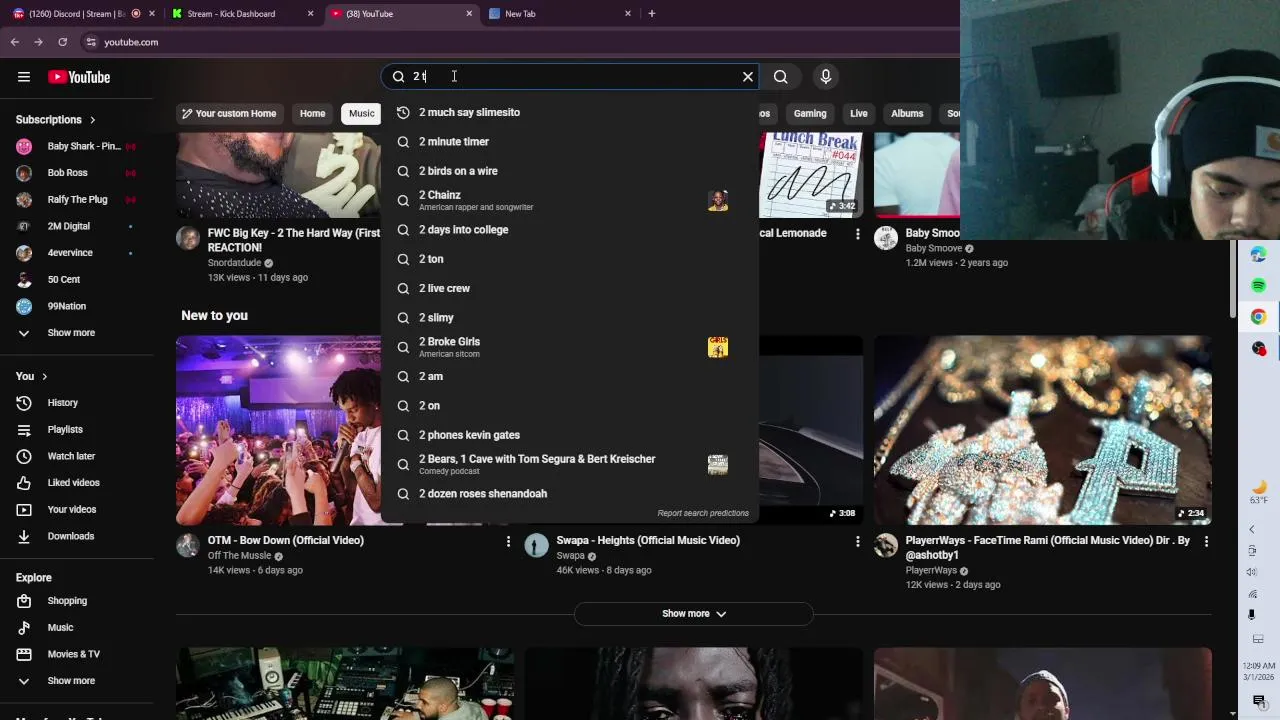Select suggestion "2 on"
Image resolution: width=1280 pixels, height=720 pixels.
[x=568, y=406]
